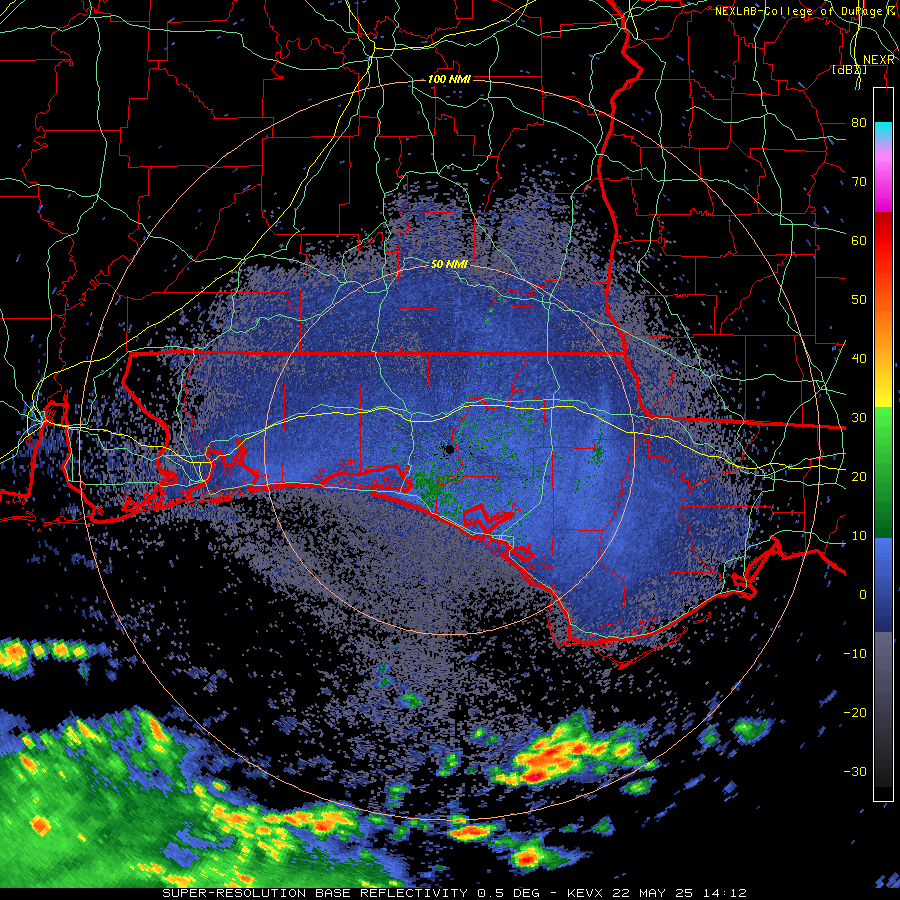Click the [dBZ] unit label

(x=849, y=70)
